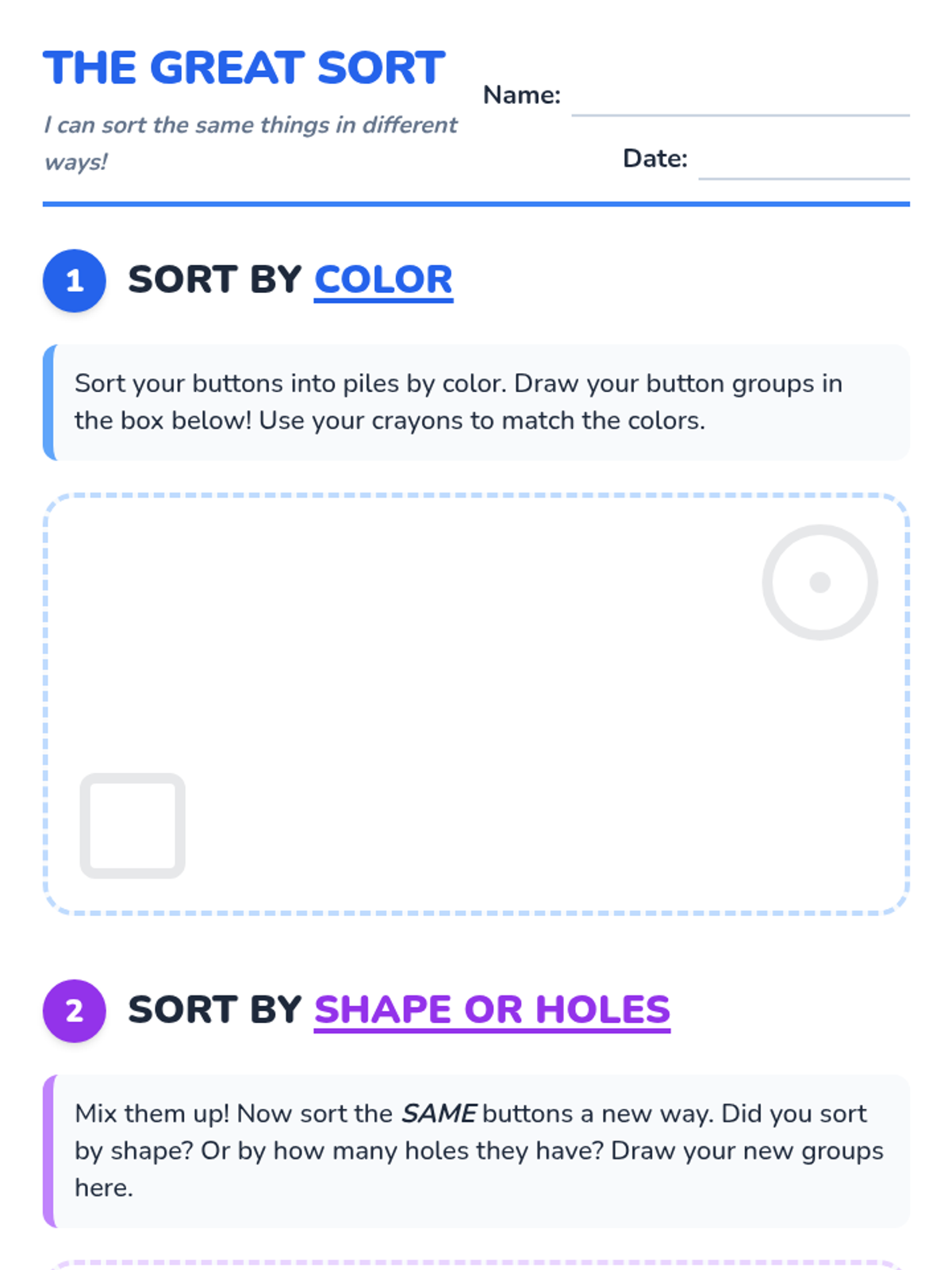Click the purple accent bar beside shape instructions
The height and width of the screenshot is (1270, 952).
(49, 1150)
